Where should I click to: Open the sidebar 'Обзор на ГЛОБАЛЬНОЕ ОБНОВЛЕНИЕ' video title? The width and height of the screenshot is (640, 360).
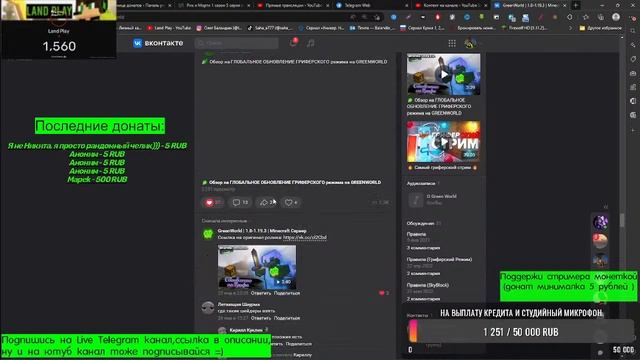439,107
